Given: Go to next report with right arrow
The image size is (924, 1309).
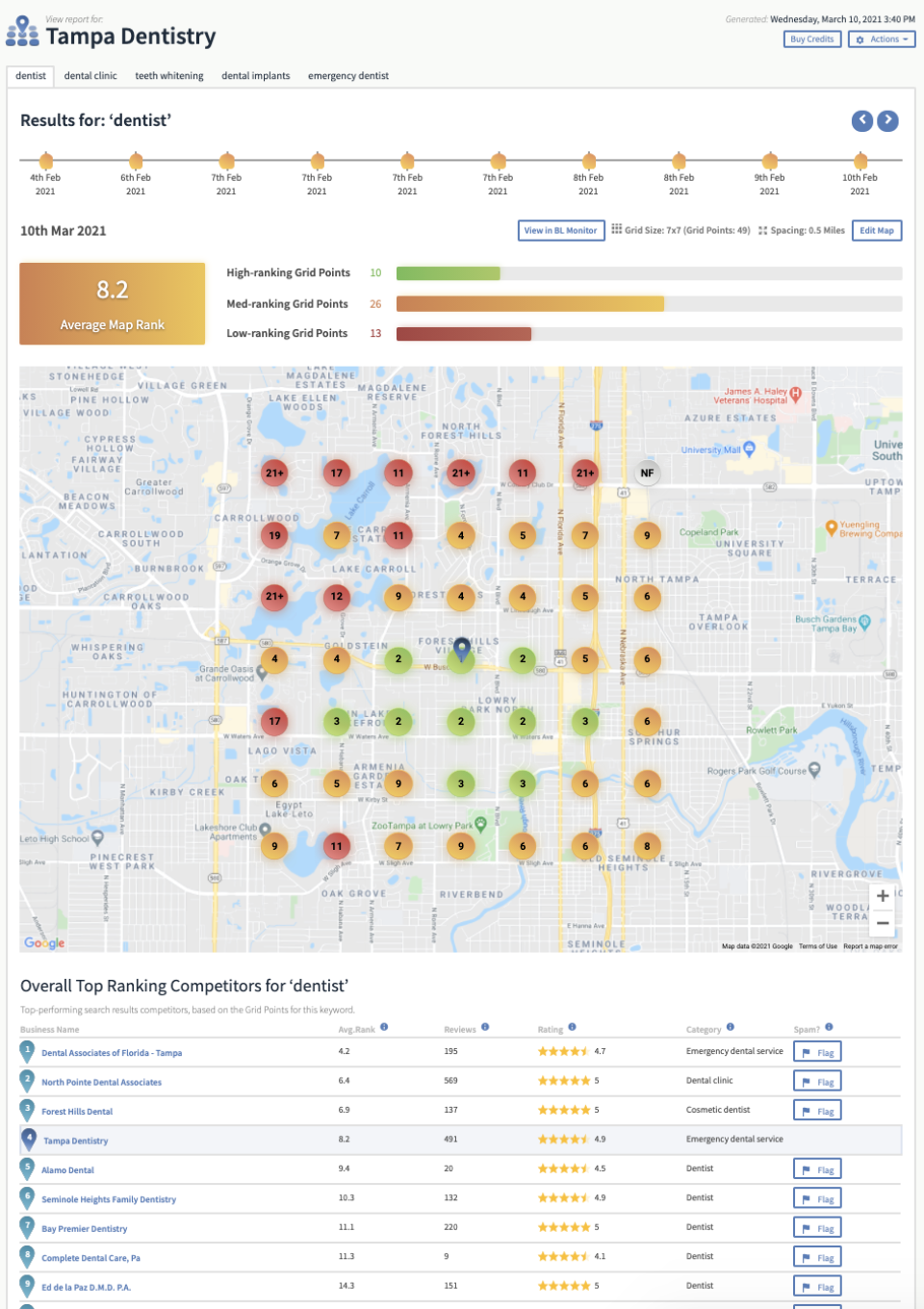Looking at the screenshot, I should pyautogui.click(x=887, y=120).
